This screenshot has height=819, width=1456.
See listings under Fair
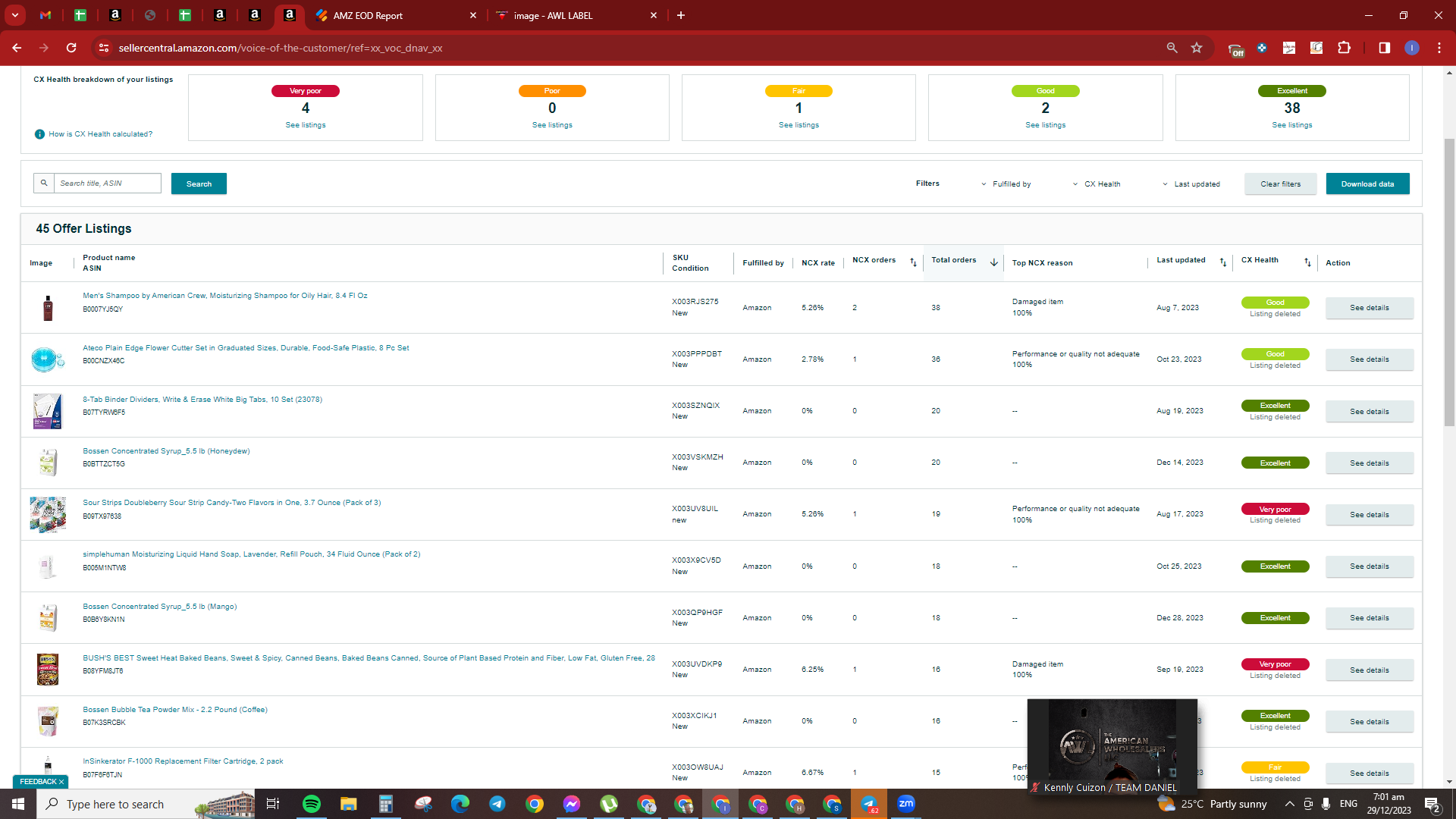point(799,125)
